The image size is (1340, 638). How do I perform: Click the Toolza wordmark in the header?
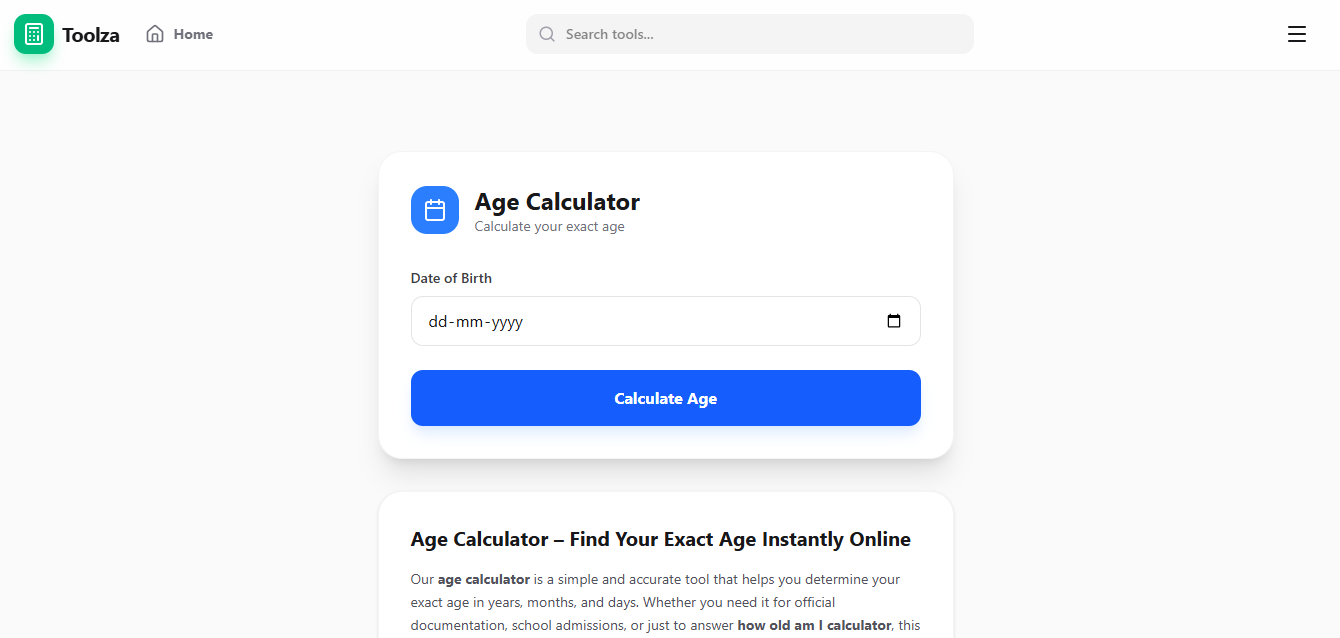pos(91,33)
